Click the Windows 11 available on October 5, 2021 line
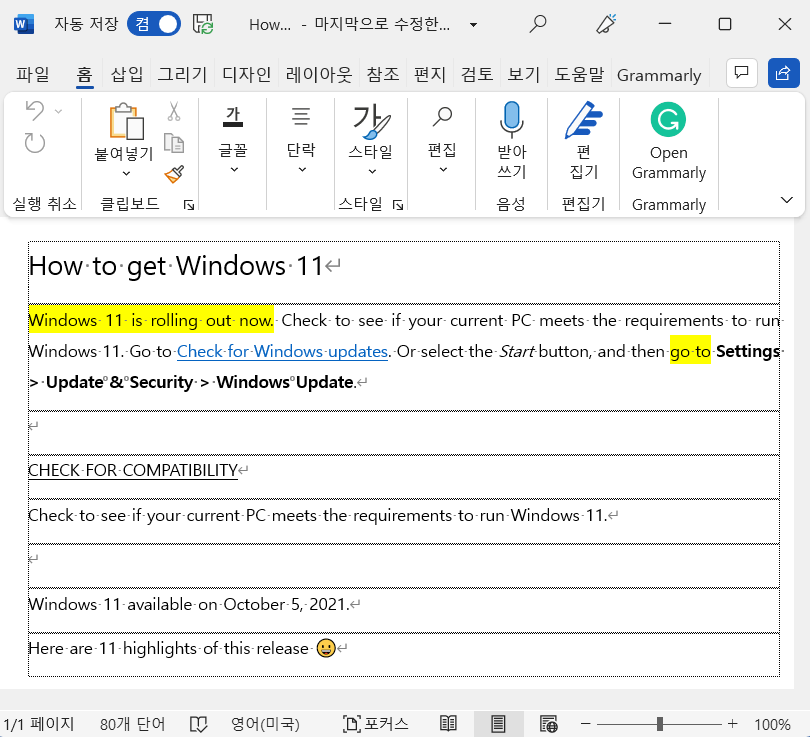 tap(189, 604)
